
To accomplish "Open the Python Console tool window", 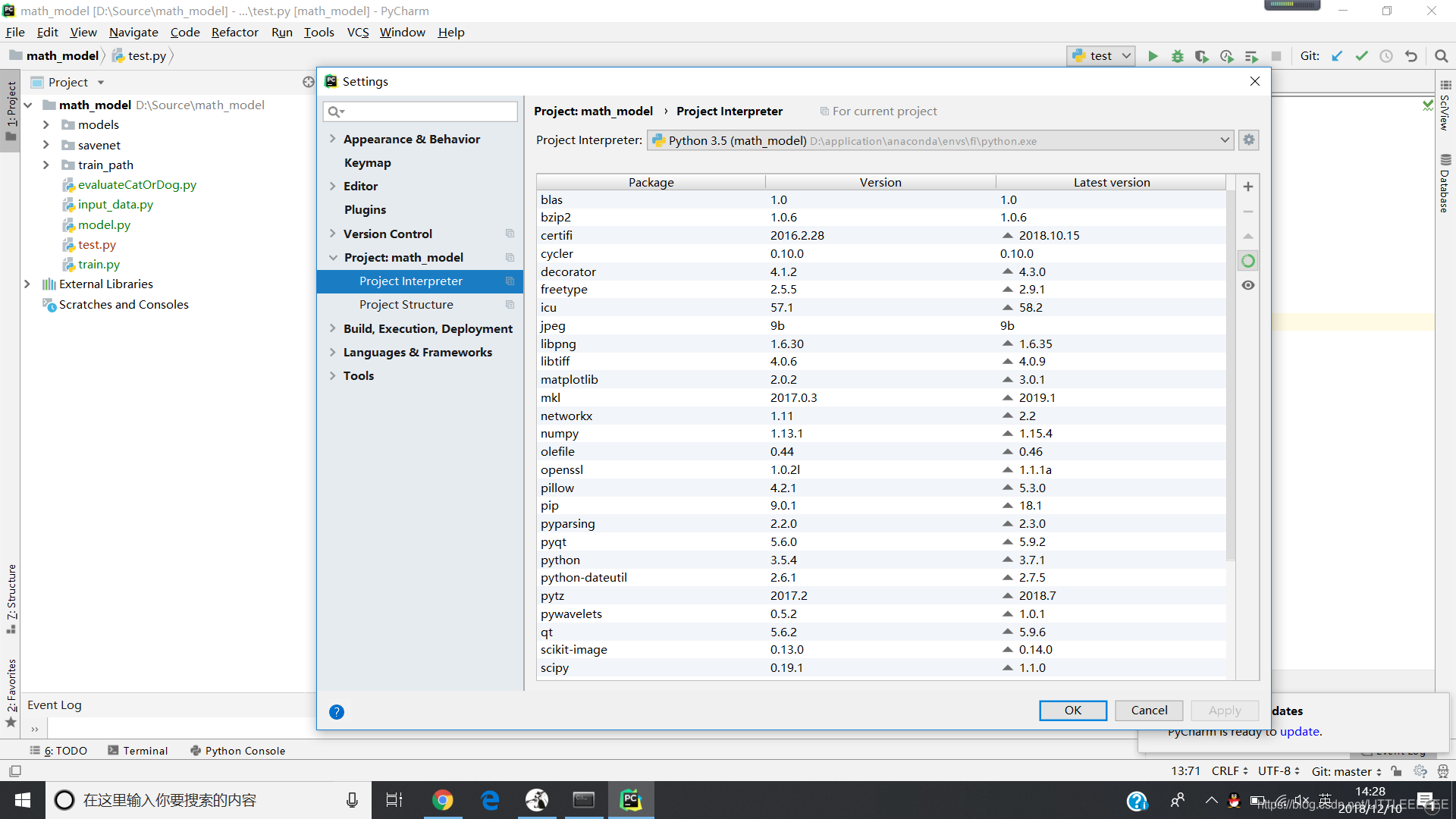I will 237,751.
